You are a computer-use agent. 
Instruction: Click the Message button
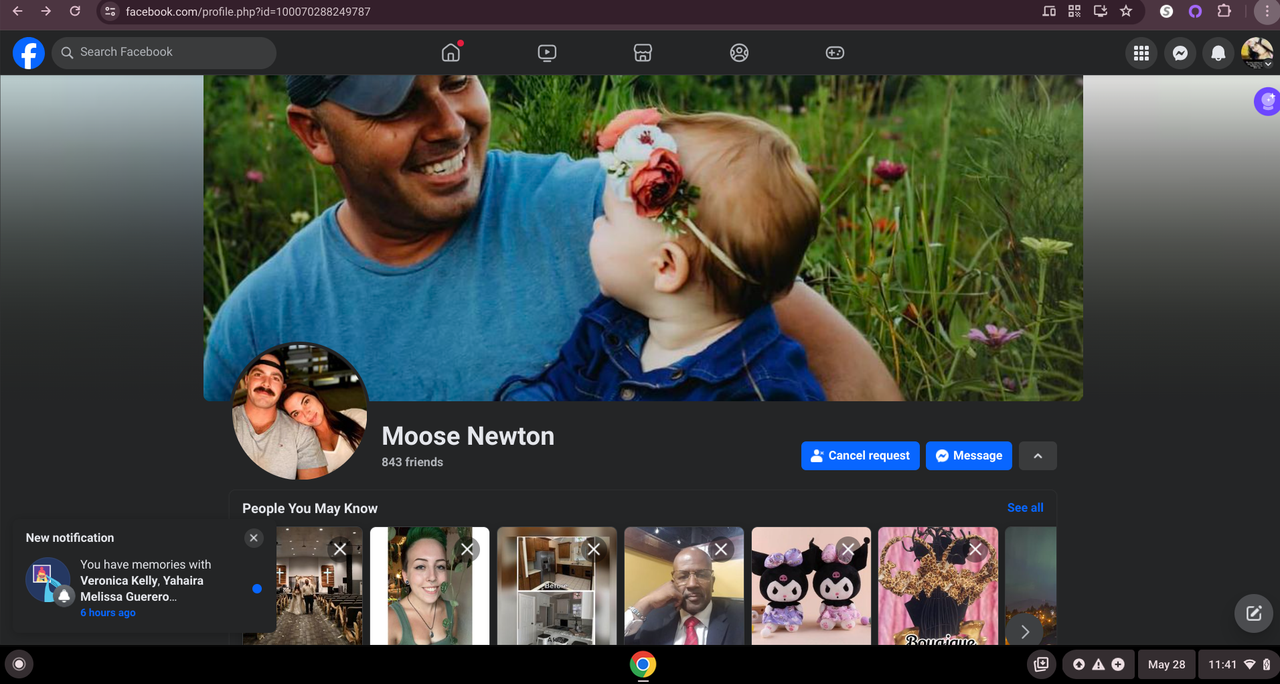coord(969,456)
